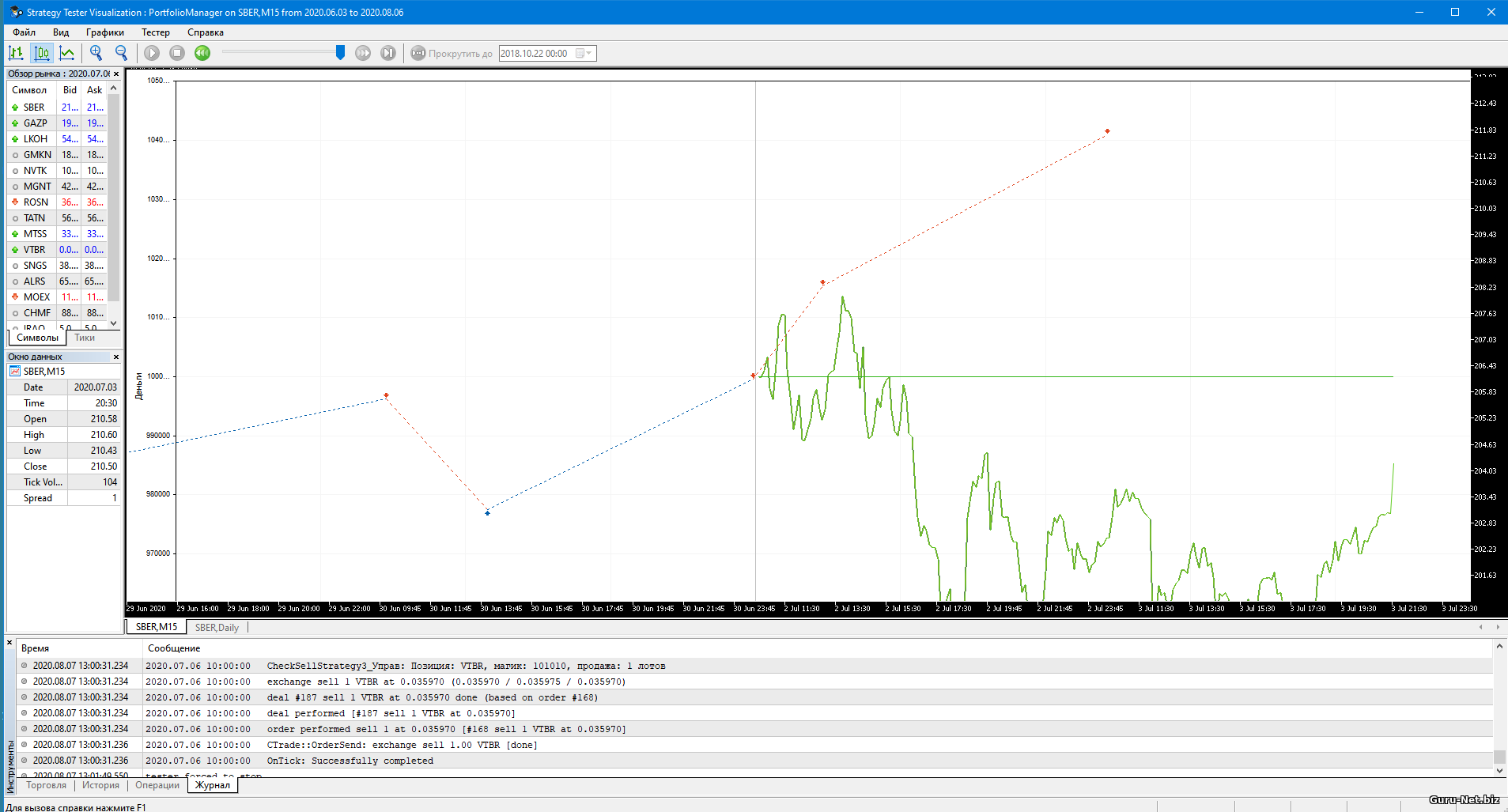Start visualization with play button
Image resolution: width=1508 pixels, height=812 pixels.
coord(152,53)
